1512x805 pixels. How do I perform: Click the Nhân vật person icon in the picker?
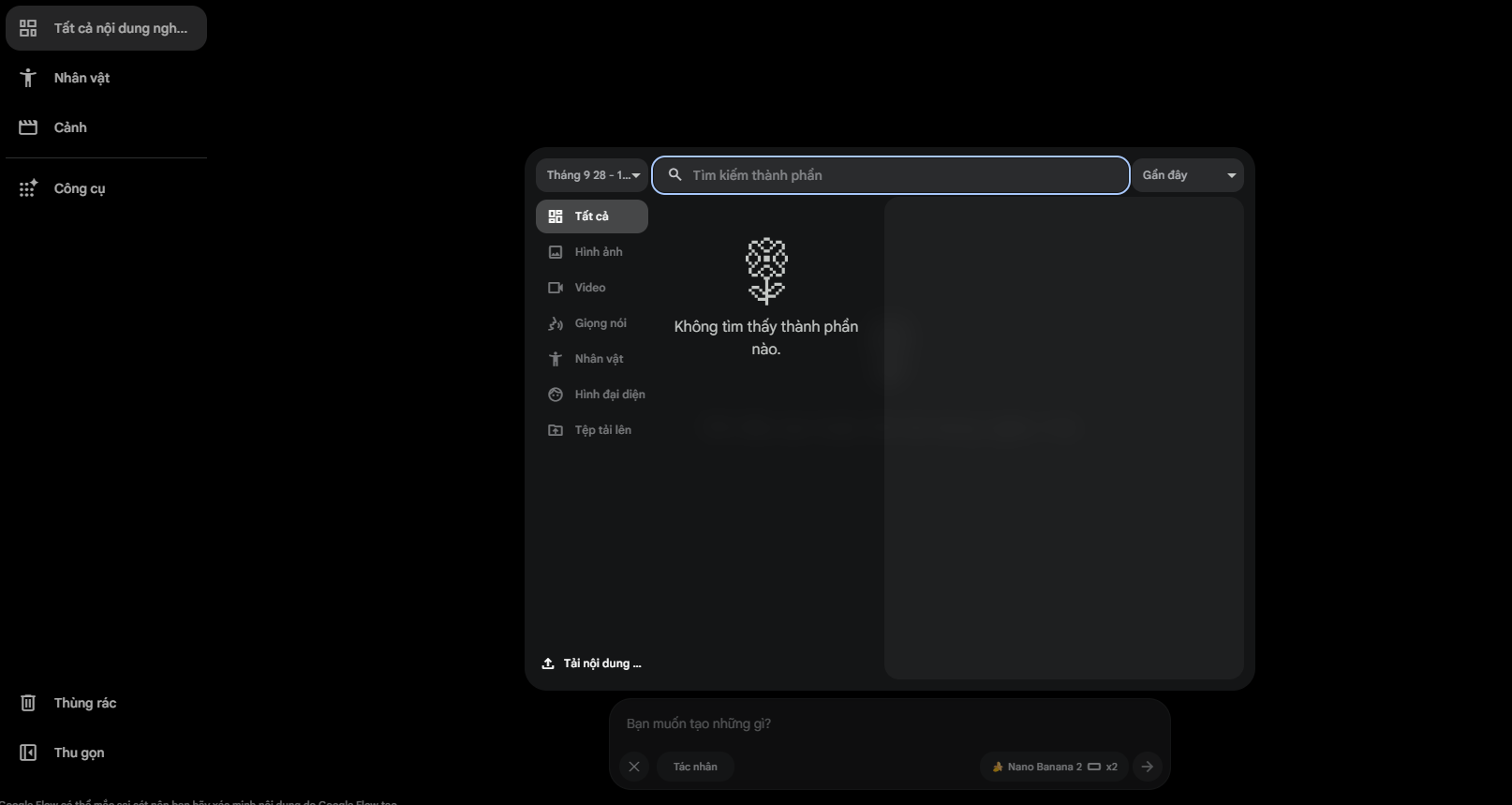point(556,359)
